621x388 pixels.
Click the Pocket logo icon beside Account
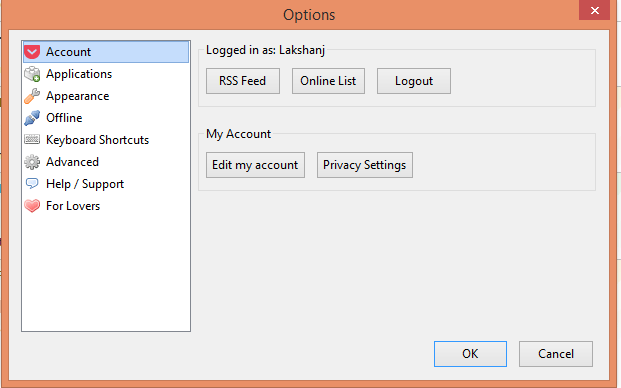[32, 52]
